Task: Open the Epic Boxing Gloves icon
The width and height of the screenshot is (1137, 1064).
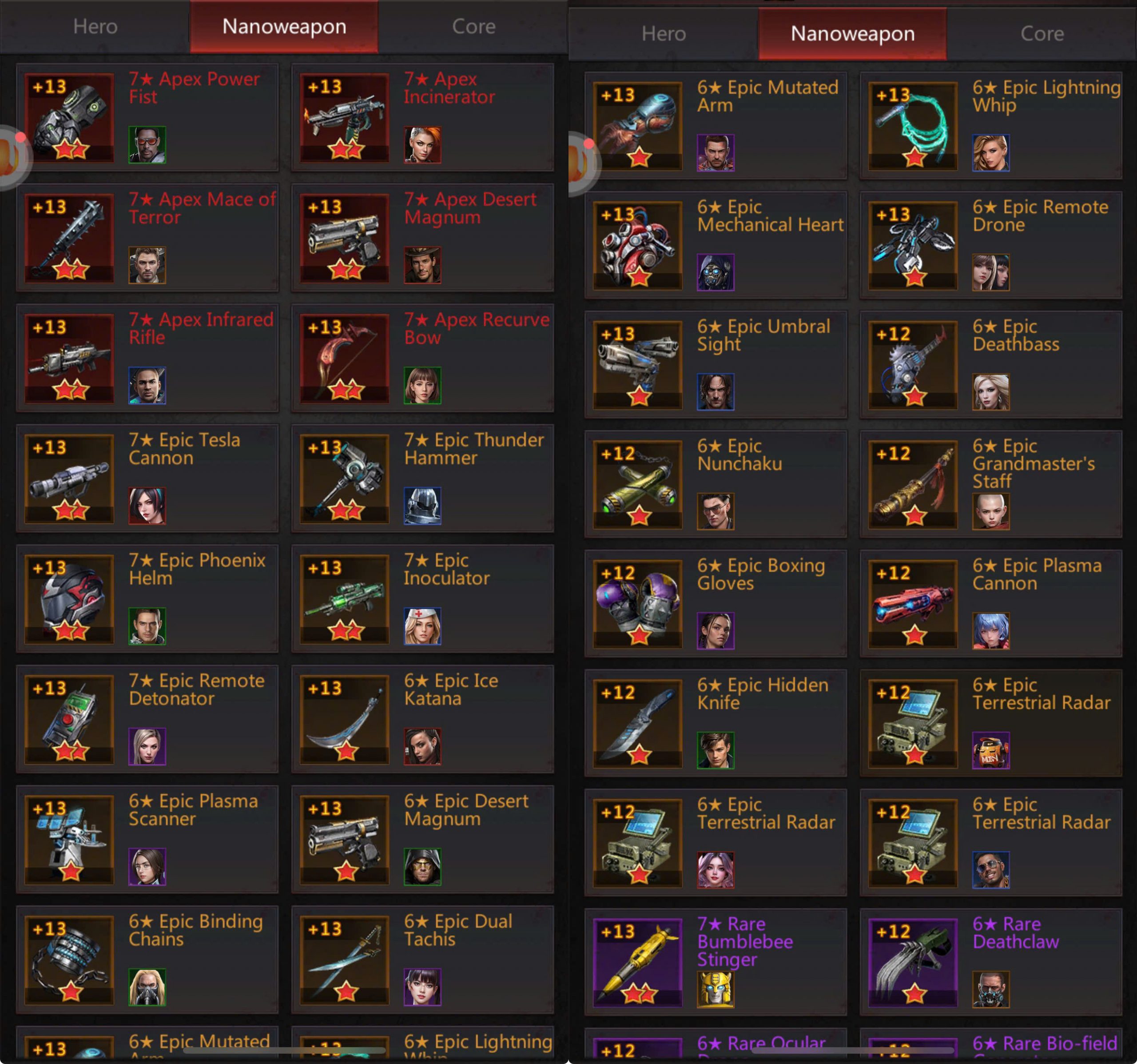Action: point(638,603)
